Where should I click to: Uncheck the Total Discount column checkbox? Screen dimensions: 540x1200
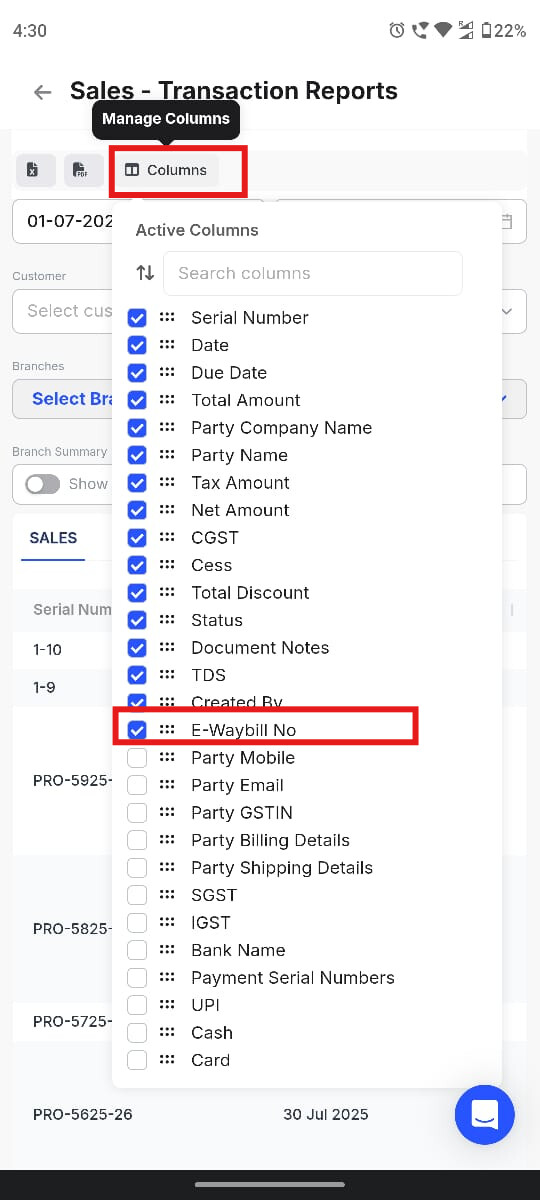coord(137,593)
